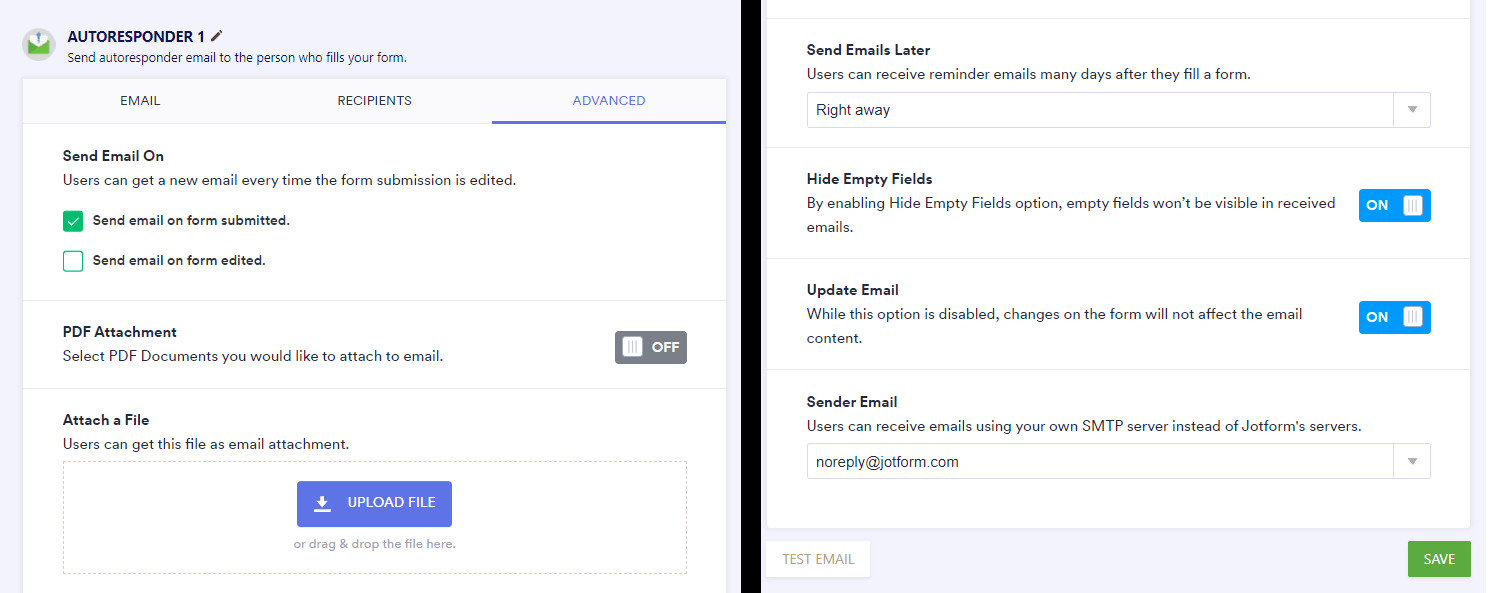Screen dimensions: 1496x593
Task: Disable the Hide Empty Fields toggle
Action: [x=1394, y=205]
